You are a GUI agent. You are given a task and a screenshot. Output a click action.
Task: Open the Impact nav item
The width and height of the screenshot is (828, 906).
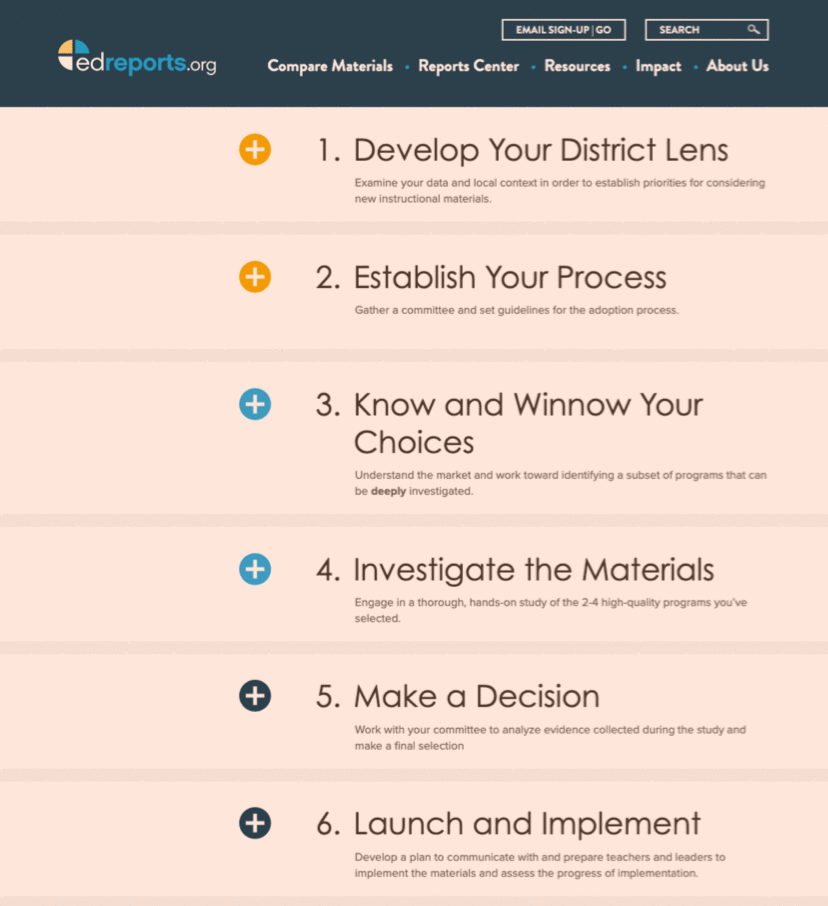tap(658, 66)
